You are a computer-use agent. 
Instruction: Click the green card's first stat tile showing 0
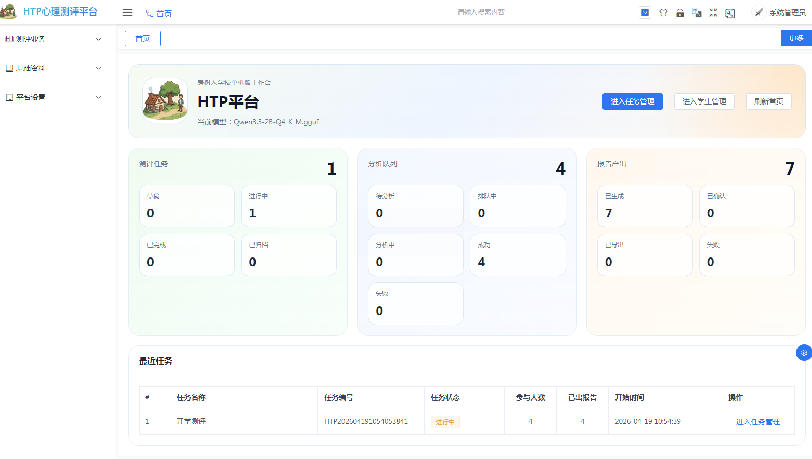(187, 206)
